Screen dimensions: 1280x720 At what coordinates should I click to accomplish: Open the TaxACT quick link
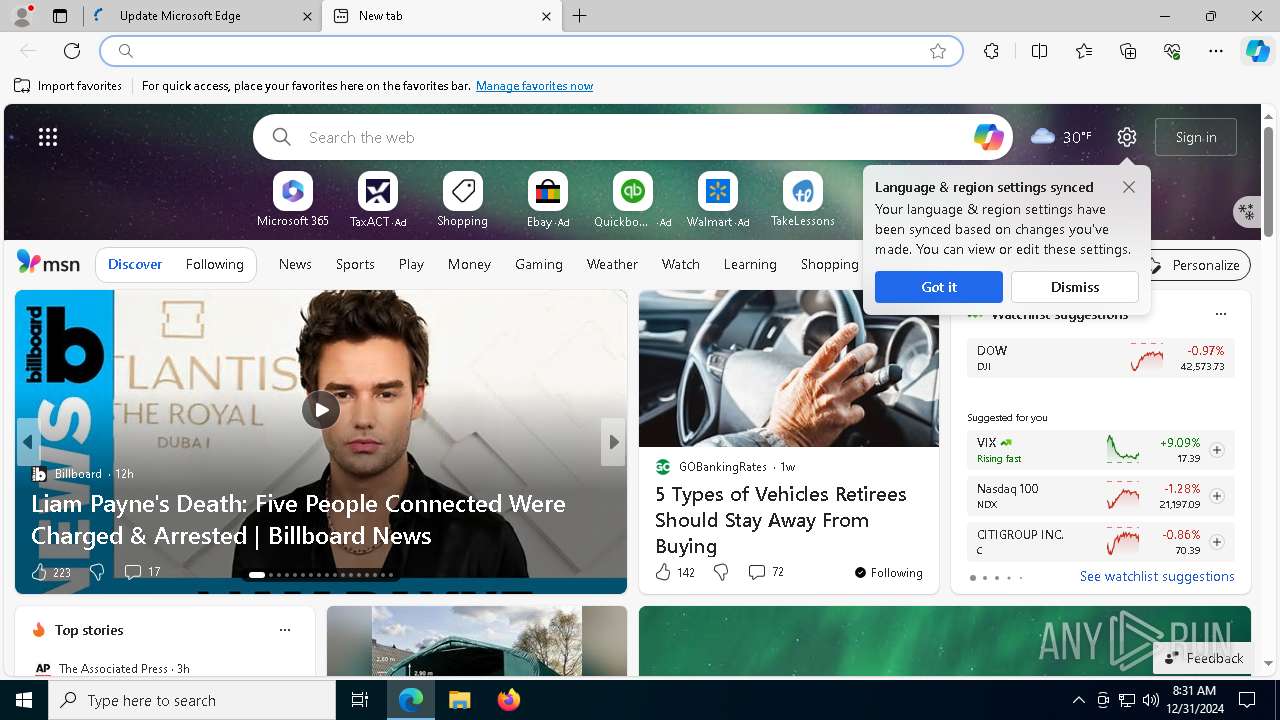[x=378, y=200]
